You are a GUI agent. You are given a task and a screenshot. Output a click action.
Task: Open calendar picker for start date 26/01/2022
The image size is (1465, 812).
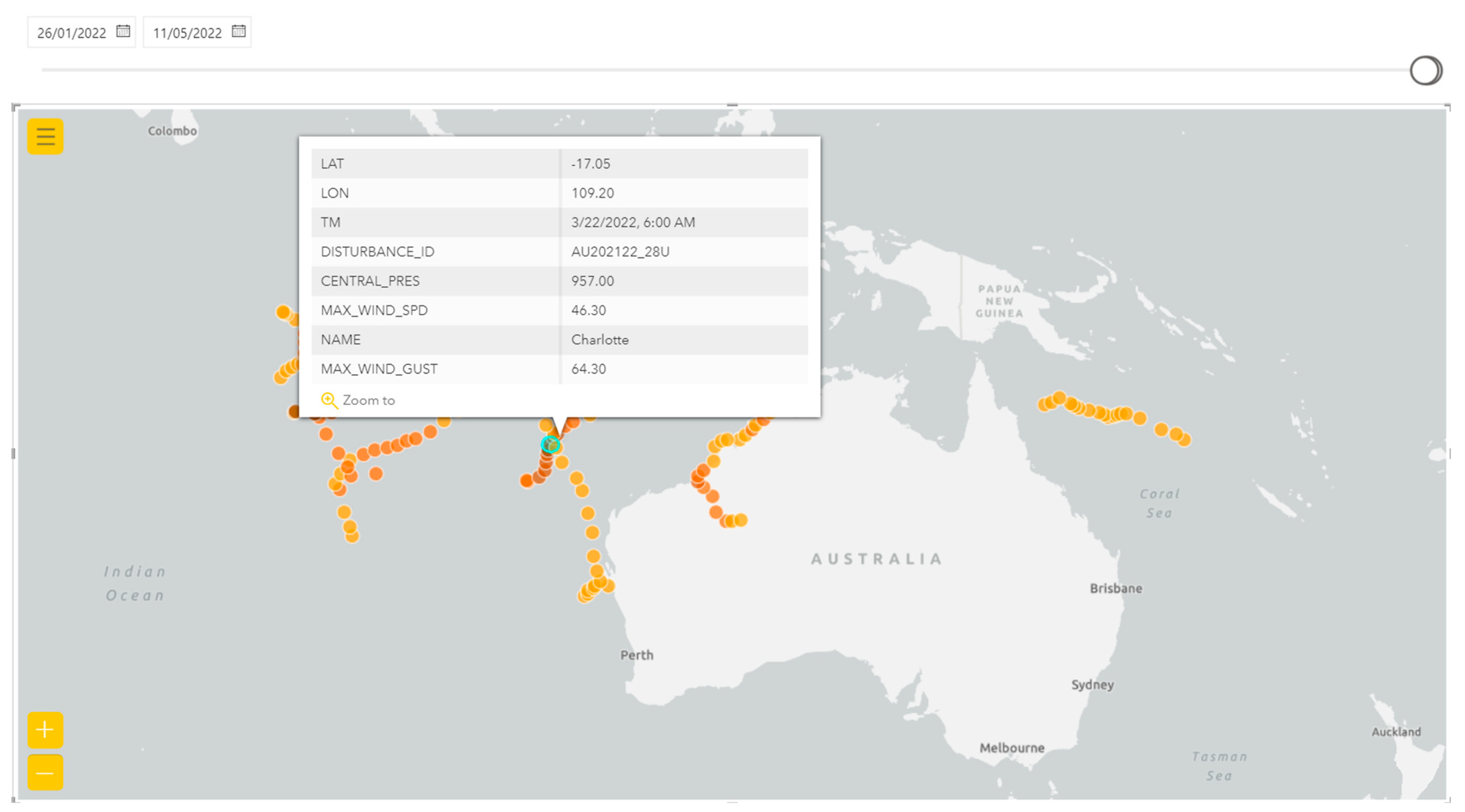(x=123, y=31)
